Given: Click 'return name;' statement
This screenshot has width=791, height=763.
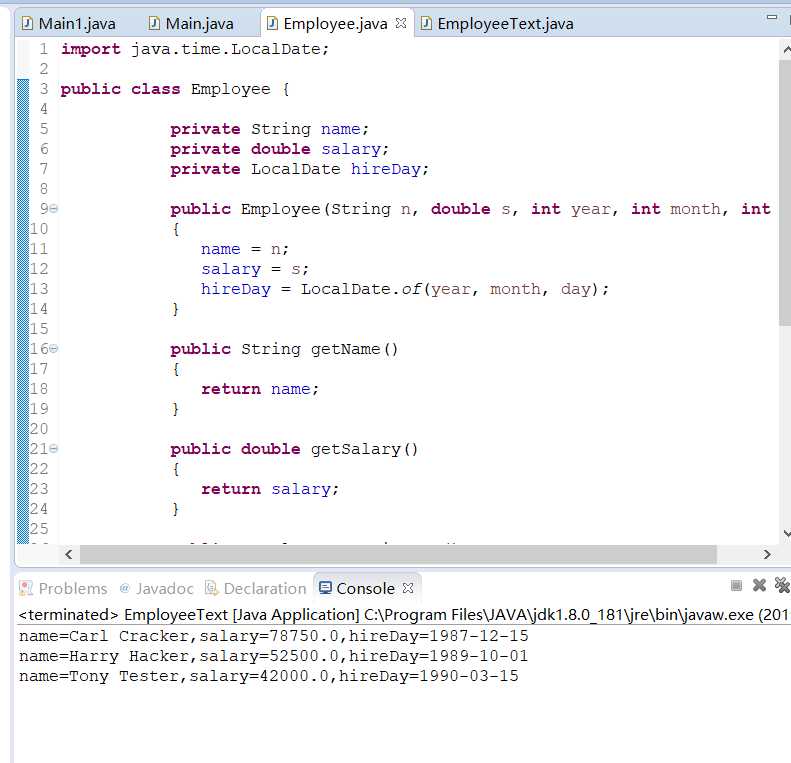Looking at the screenshot, I should coord(260,389).
